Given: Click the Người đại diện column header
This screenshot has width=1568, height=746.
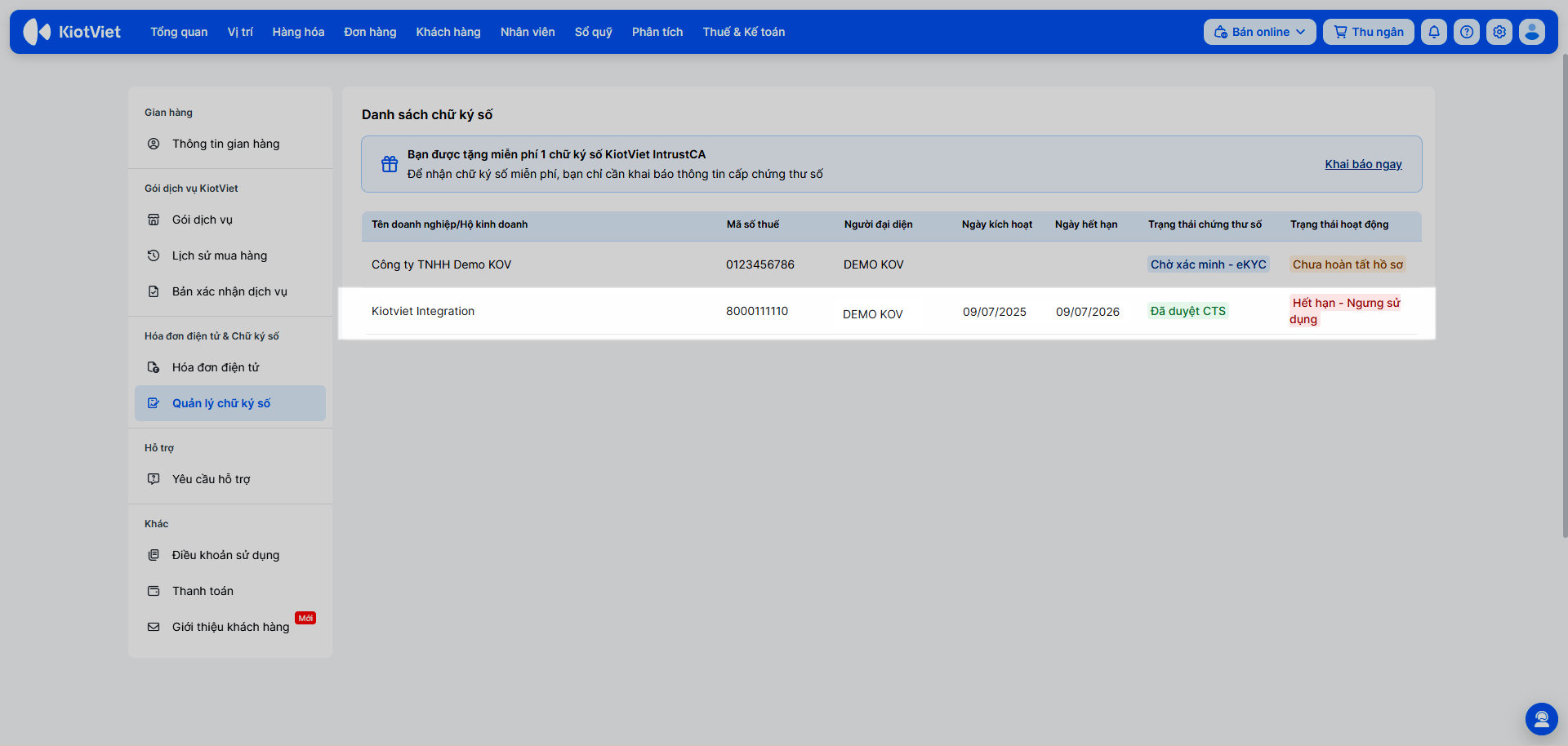Looking at the screenshot, I should click(879, 224).
